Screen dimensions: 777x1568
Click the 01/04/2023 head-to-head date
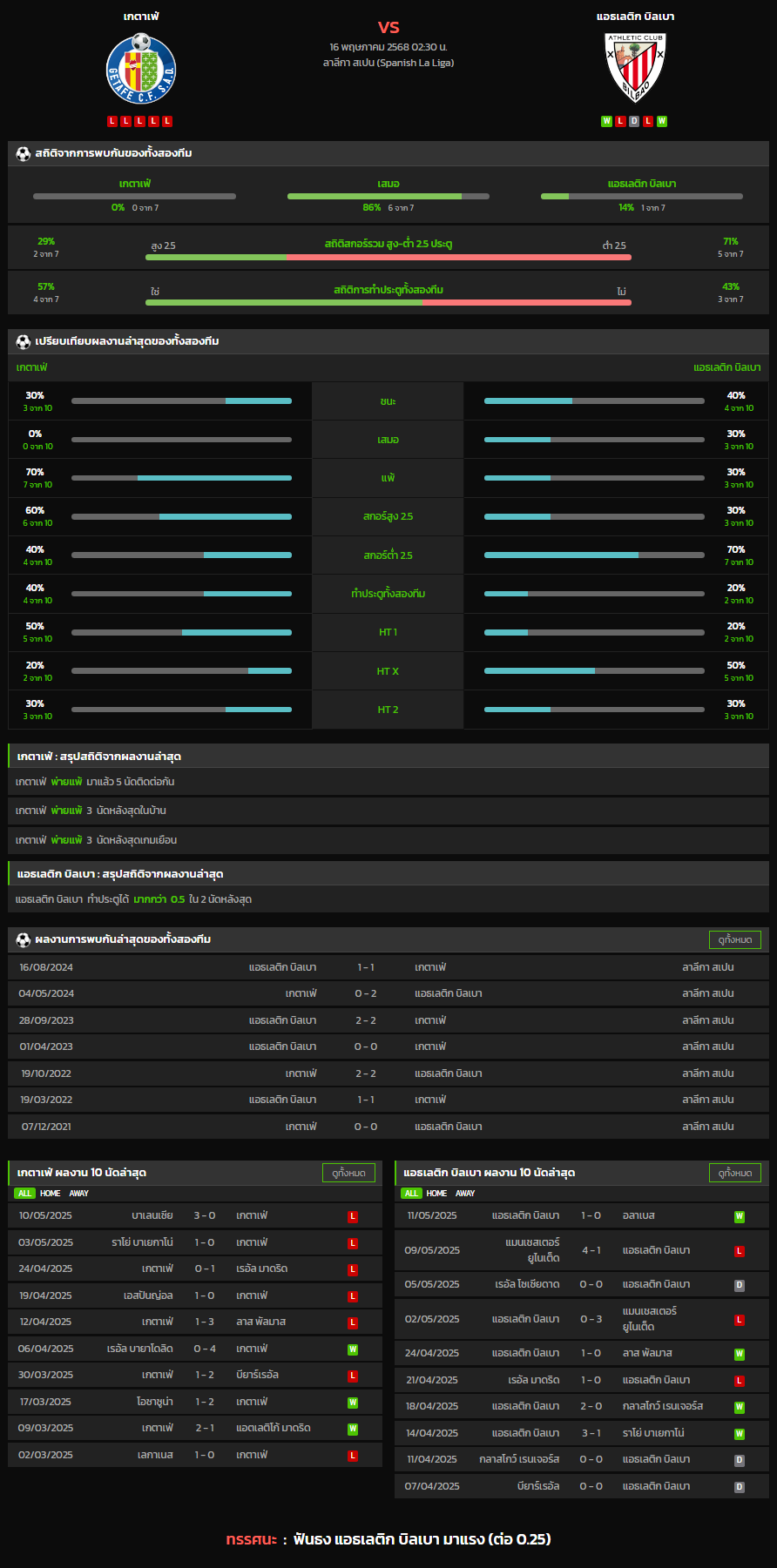coord(46,1046)
